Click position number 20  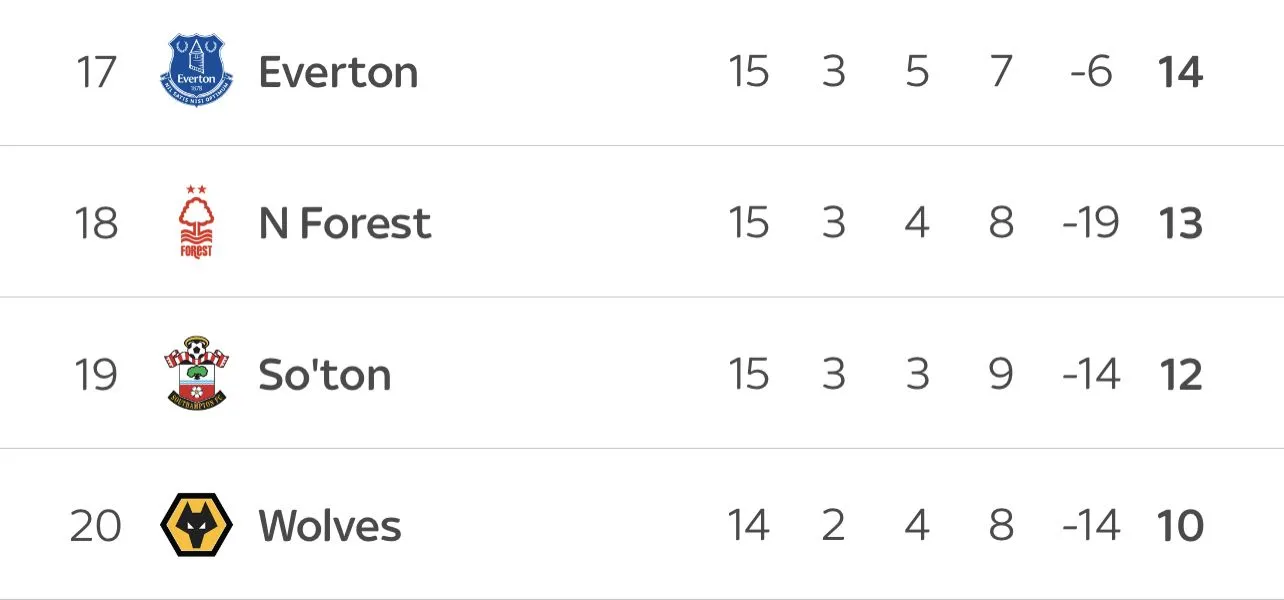[95, 526]
